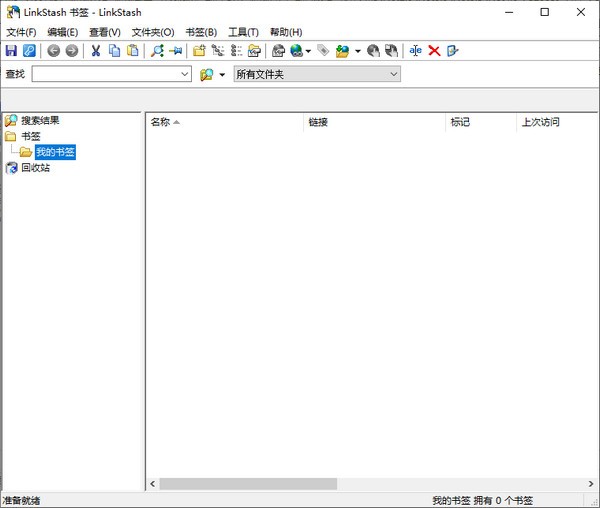Open the 书签(B) menu
This screenshot has width=600, height=508.
[200, 32]
